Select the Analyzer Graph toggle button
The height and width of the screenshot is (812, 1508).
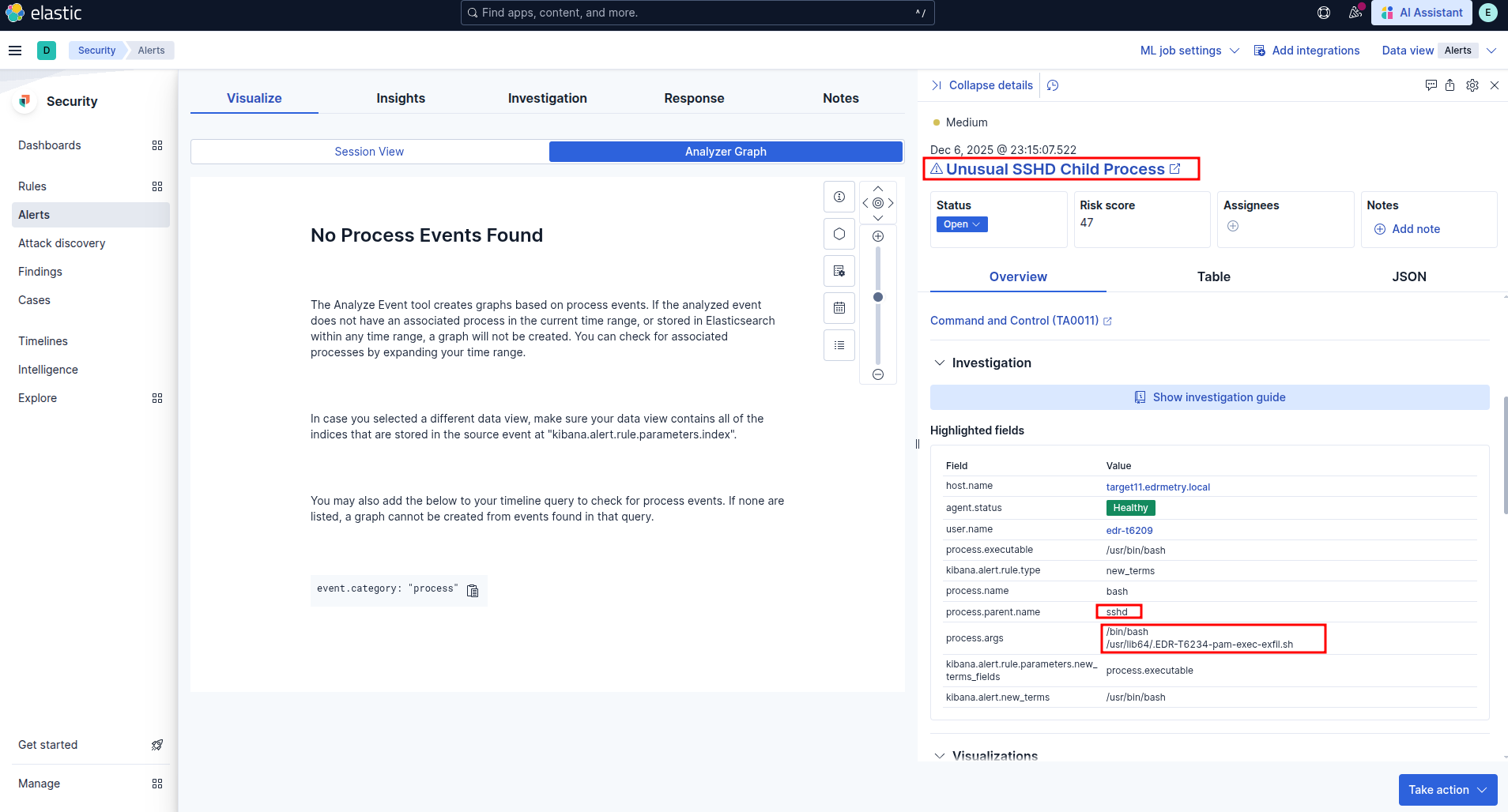pyautogui.click(x=726, y=152)
